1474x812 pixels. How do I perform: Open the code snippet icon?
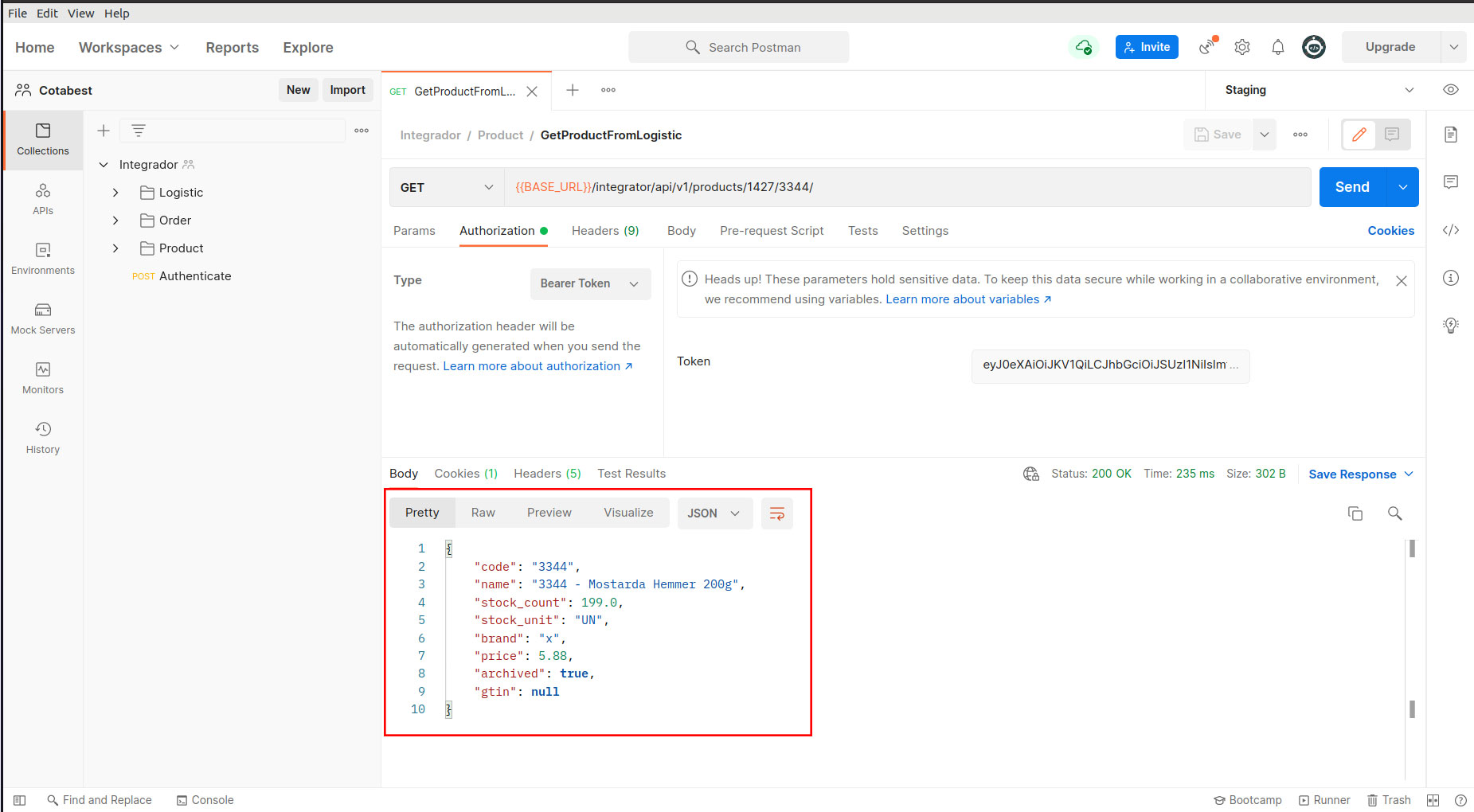pos(1451,230)
